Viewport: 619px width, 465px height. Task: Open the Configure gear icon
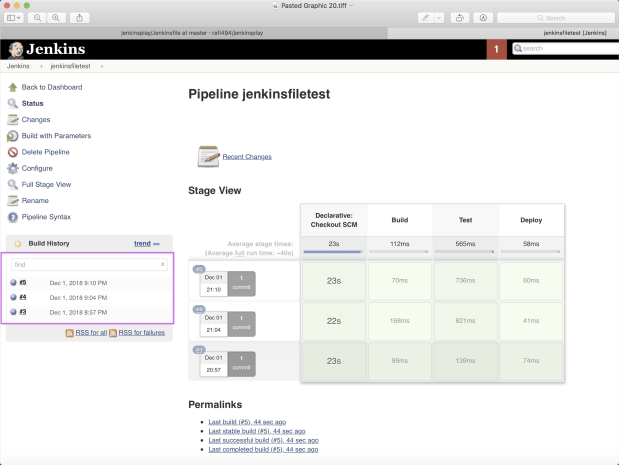point(13,168)
